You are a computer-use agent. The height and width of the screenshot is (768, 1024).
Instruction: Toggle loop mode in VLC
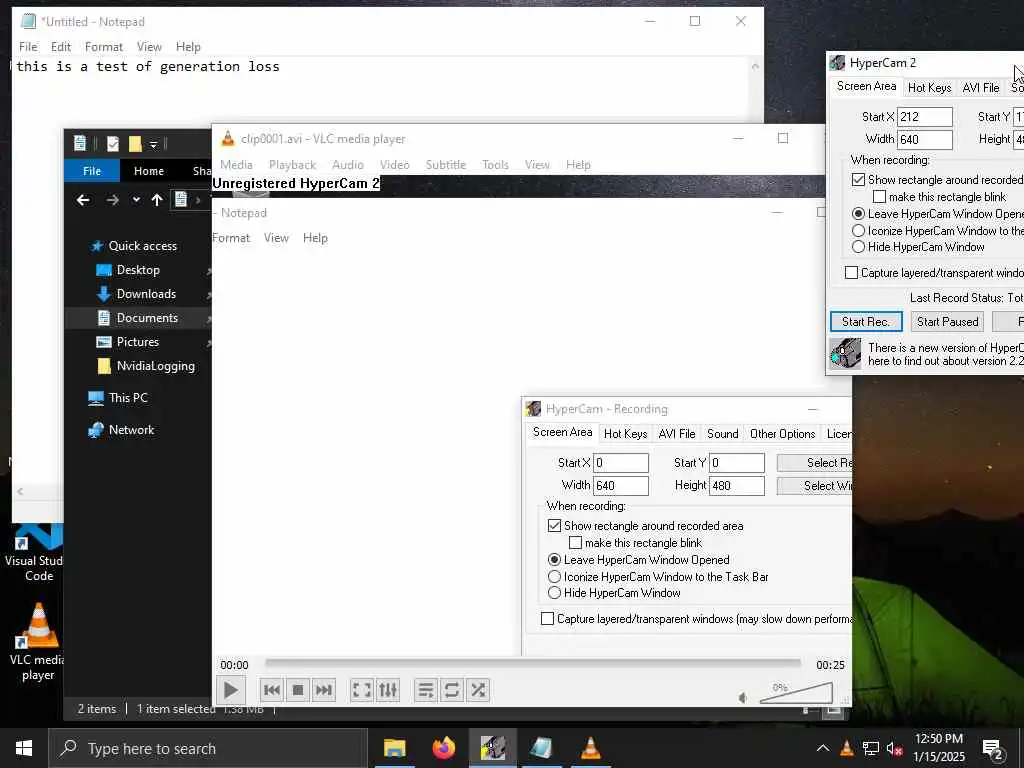tap(451, 690)
